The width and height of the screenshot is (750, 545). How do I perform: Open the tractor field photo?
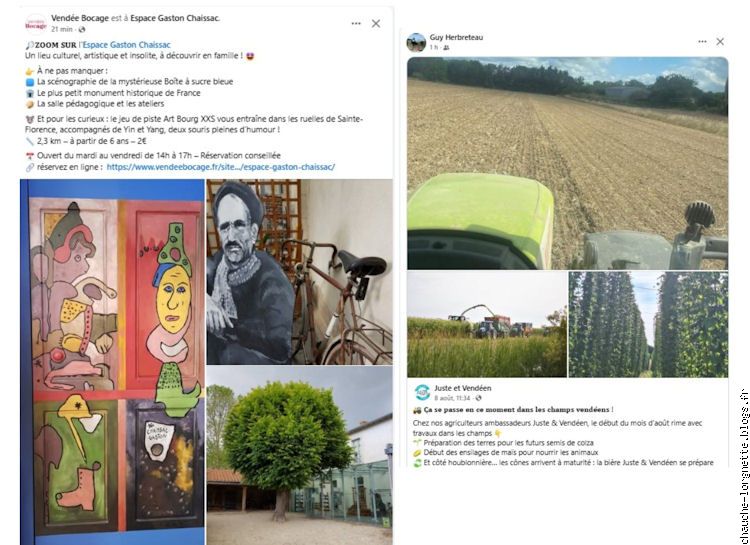coord(568,163)
